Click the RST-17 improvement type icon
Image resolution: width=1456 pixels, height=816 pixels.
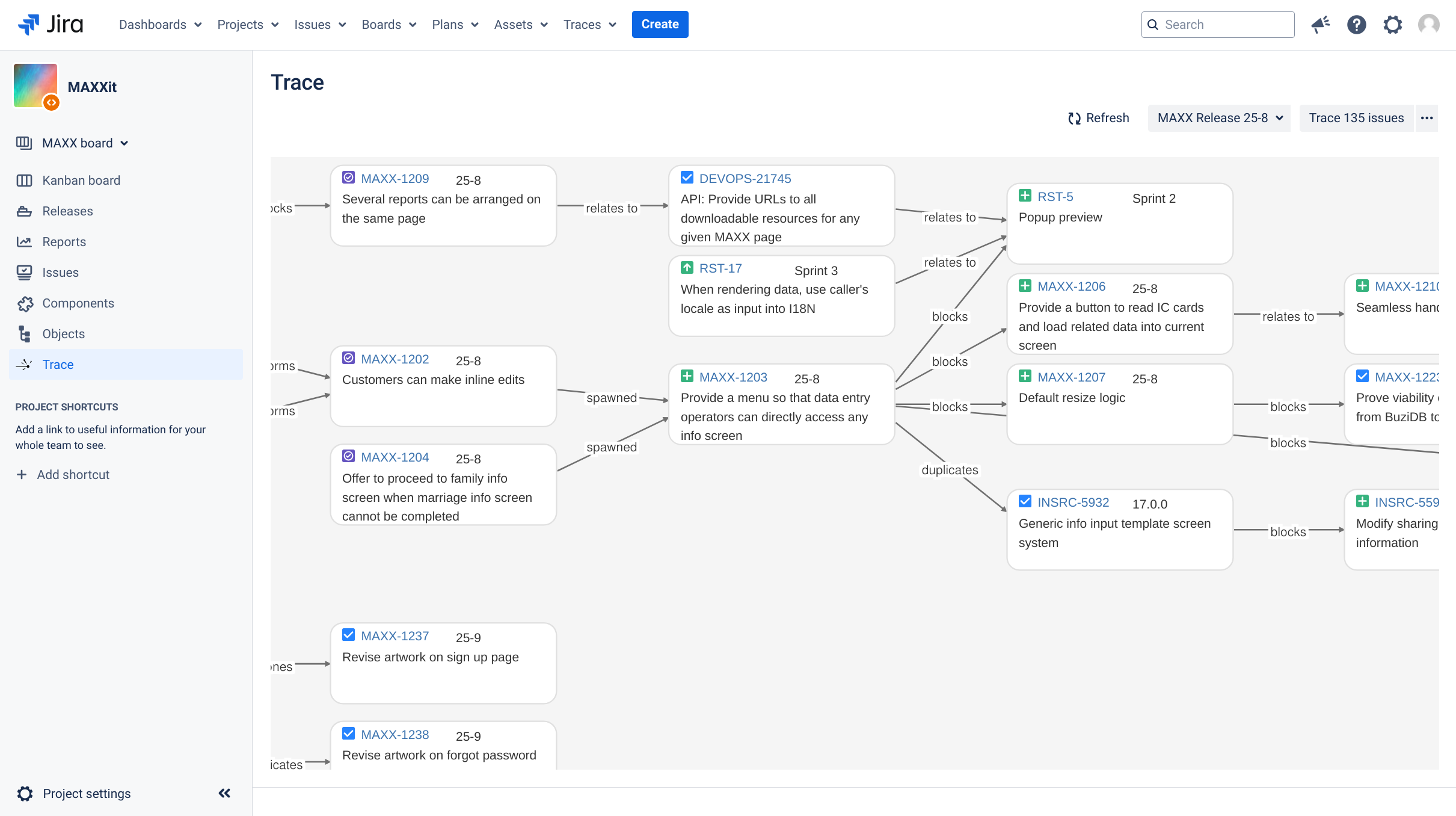coord(687,267)
